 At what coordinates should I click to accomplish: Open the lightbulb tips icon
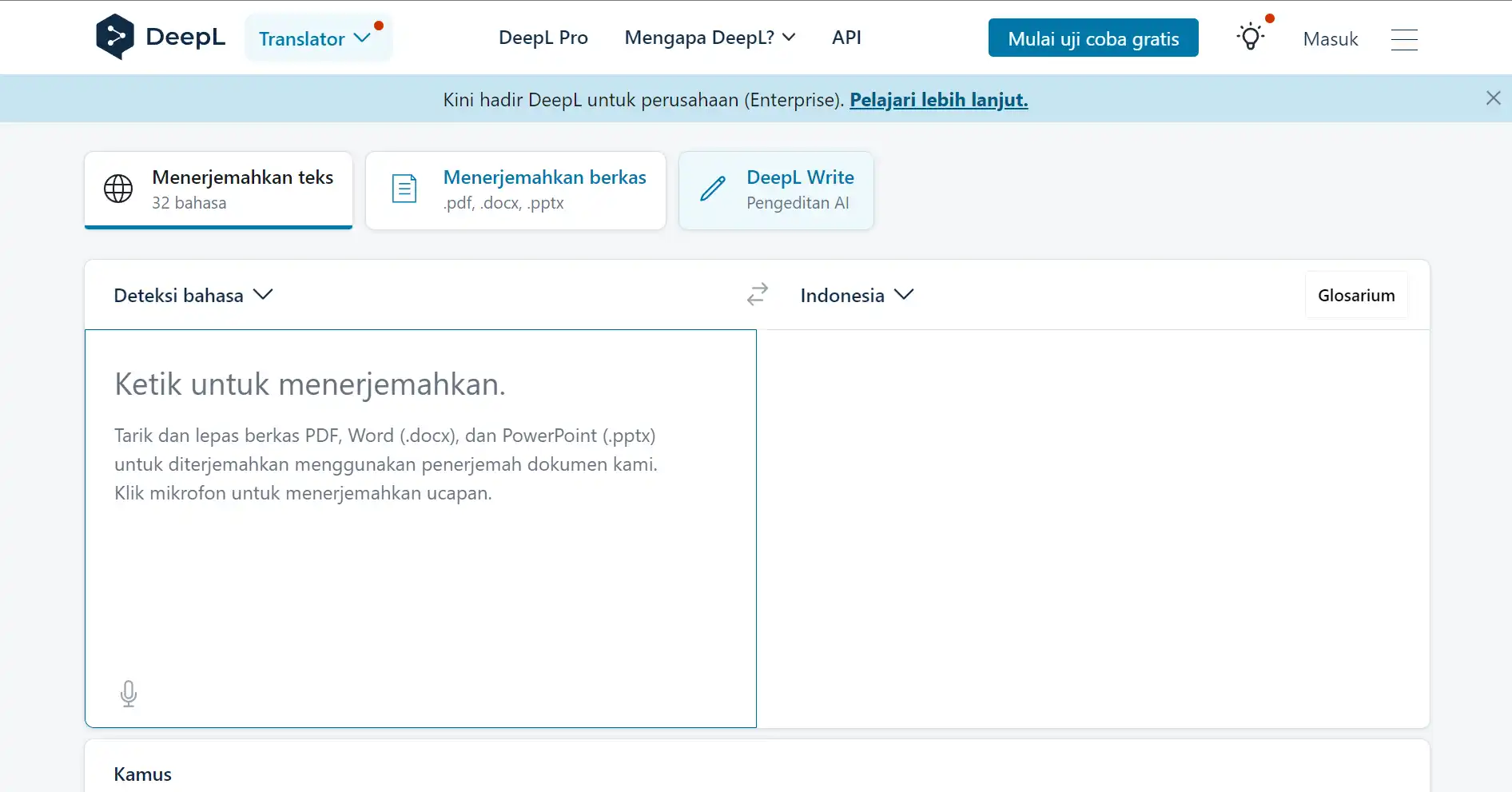click(1251, 38)
